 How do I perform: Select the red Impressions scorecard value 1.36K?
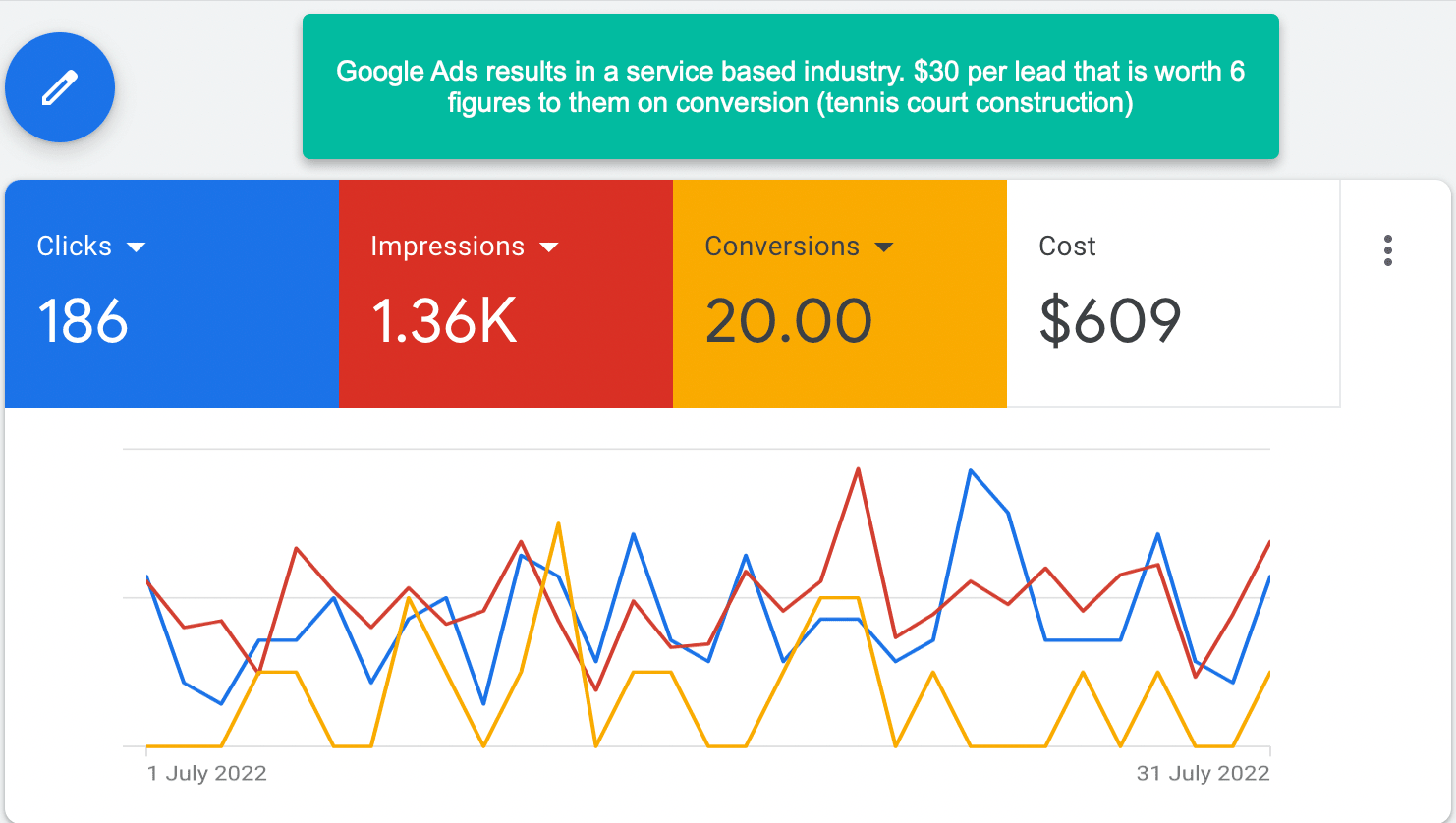(444, 321)
